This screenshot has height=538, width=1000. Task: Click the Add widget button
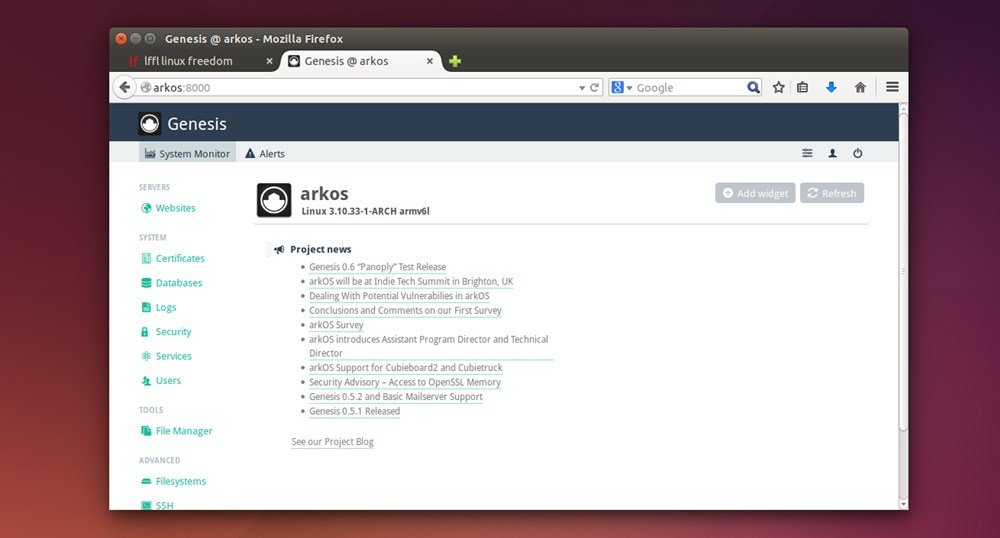tap(755, 193)
